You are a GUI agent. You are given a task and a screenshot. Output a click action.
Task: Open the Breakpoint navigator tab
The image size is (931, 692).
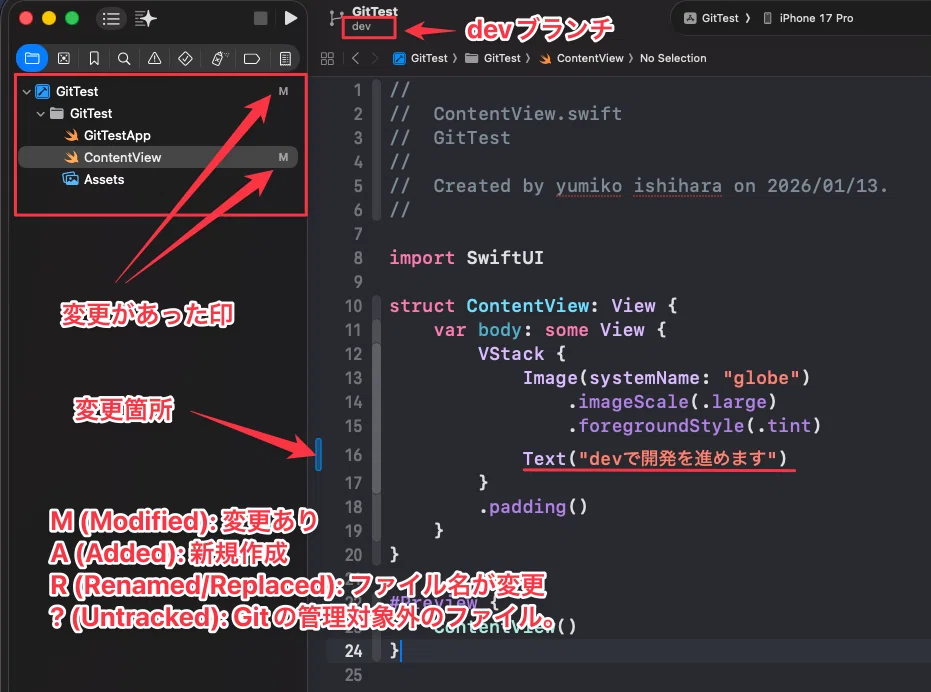click(252, 58)
